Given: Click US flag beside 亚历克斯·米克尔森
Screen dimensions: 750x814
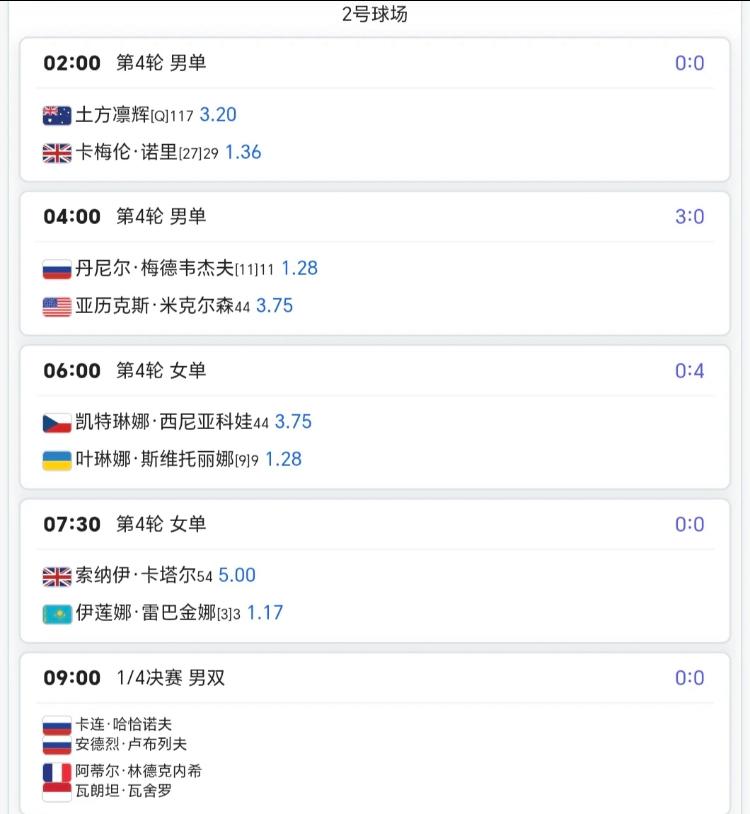Looking at the screenshot, I should click(57, 307).
